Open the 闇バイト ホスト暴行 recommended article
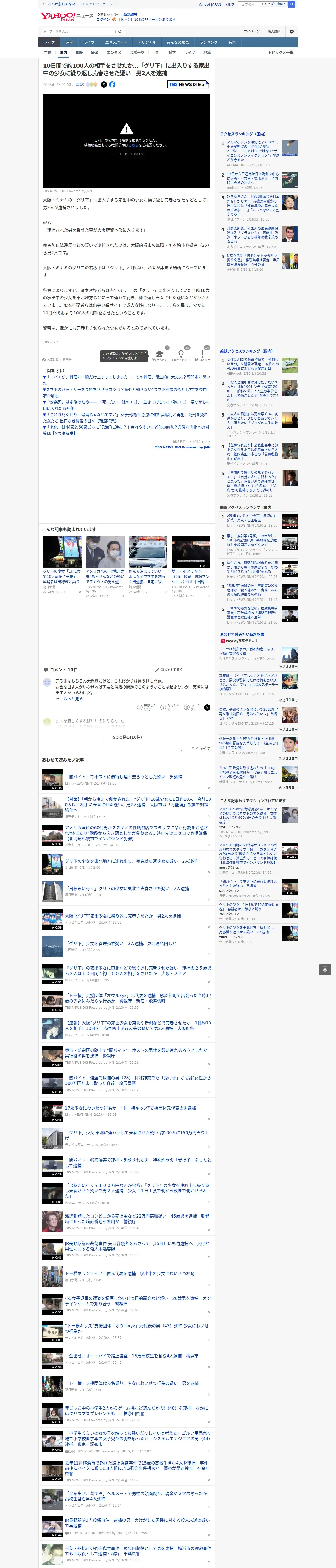Screen dimensions: 336x1568 [x=124, y=777]
